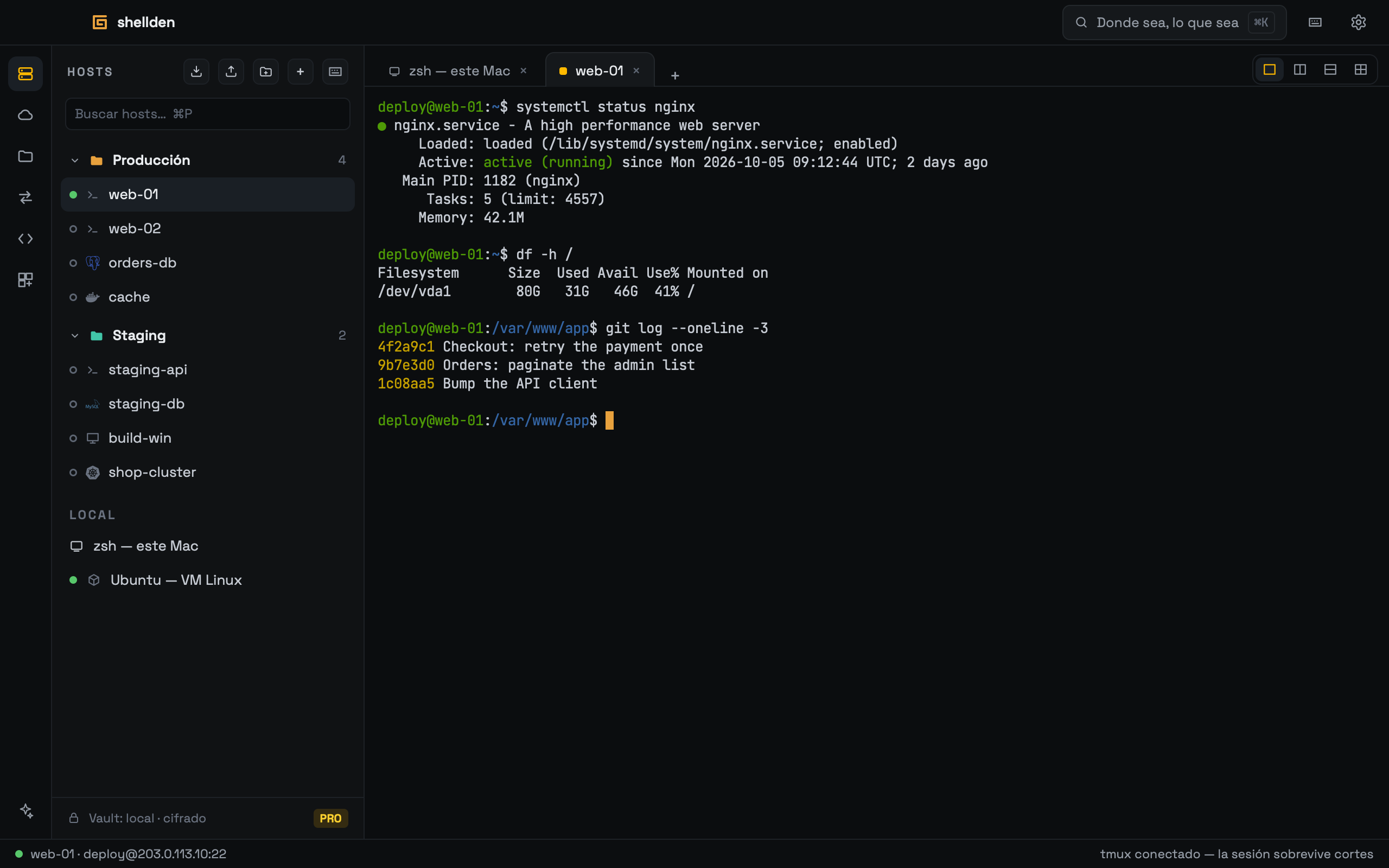1389x868 pixels.
Task: Open staging-db host
Action: pos(207,404)
